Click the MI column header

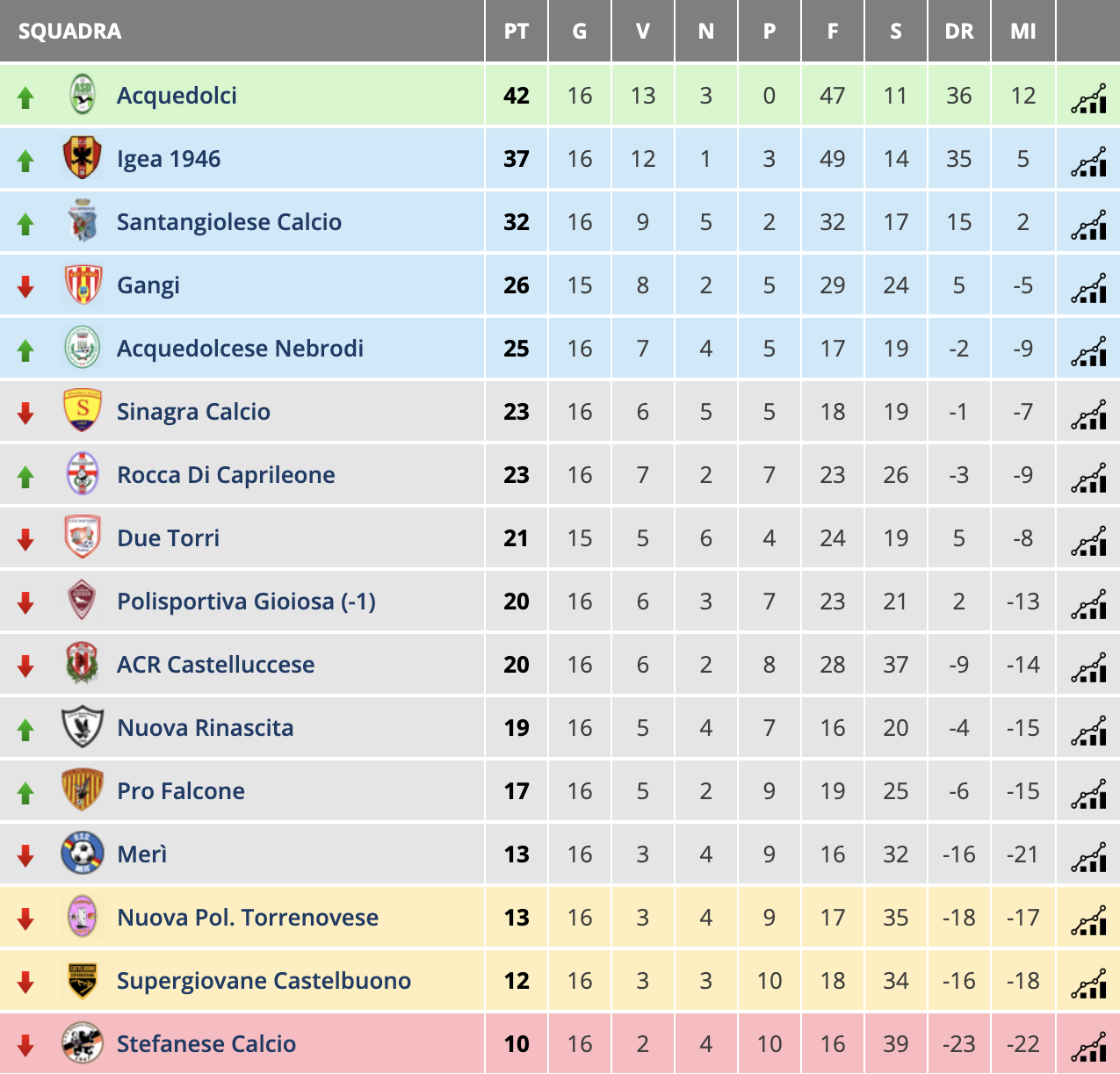pyautogui.click(x=1022, y=32)
